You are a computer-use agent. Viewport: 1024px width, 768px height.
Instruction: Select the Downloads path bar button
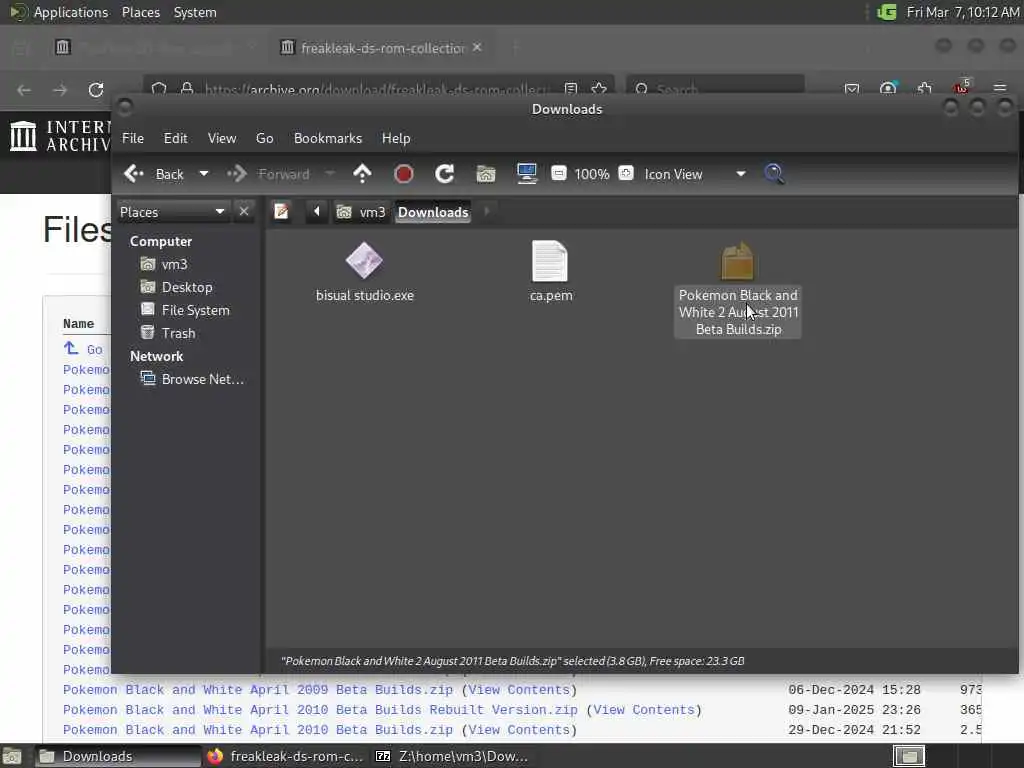click(x=433, y=212)
